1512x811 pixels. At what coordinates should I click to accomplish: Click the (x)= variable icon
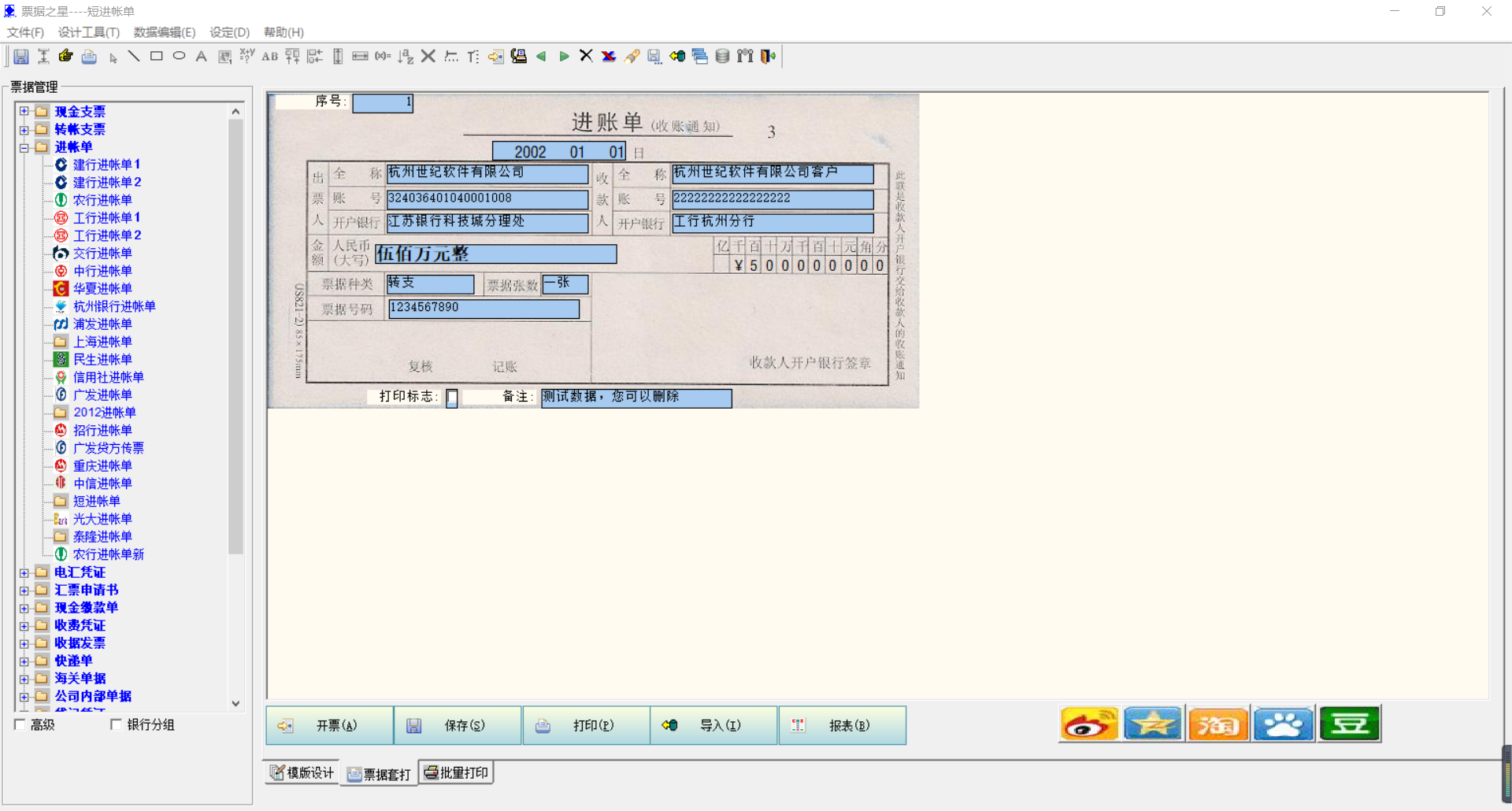click(383, 56)
